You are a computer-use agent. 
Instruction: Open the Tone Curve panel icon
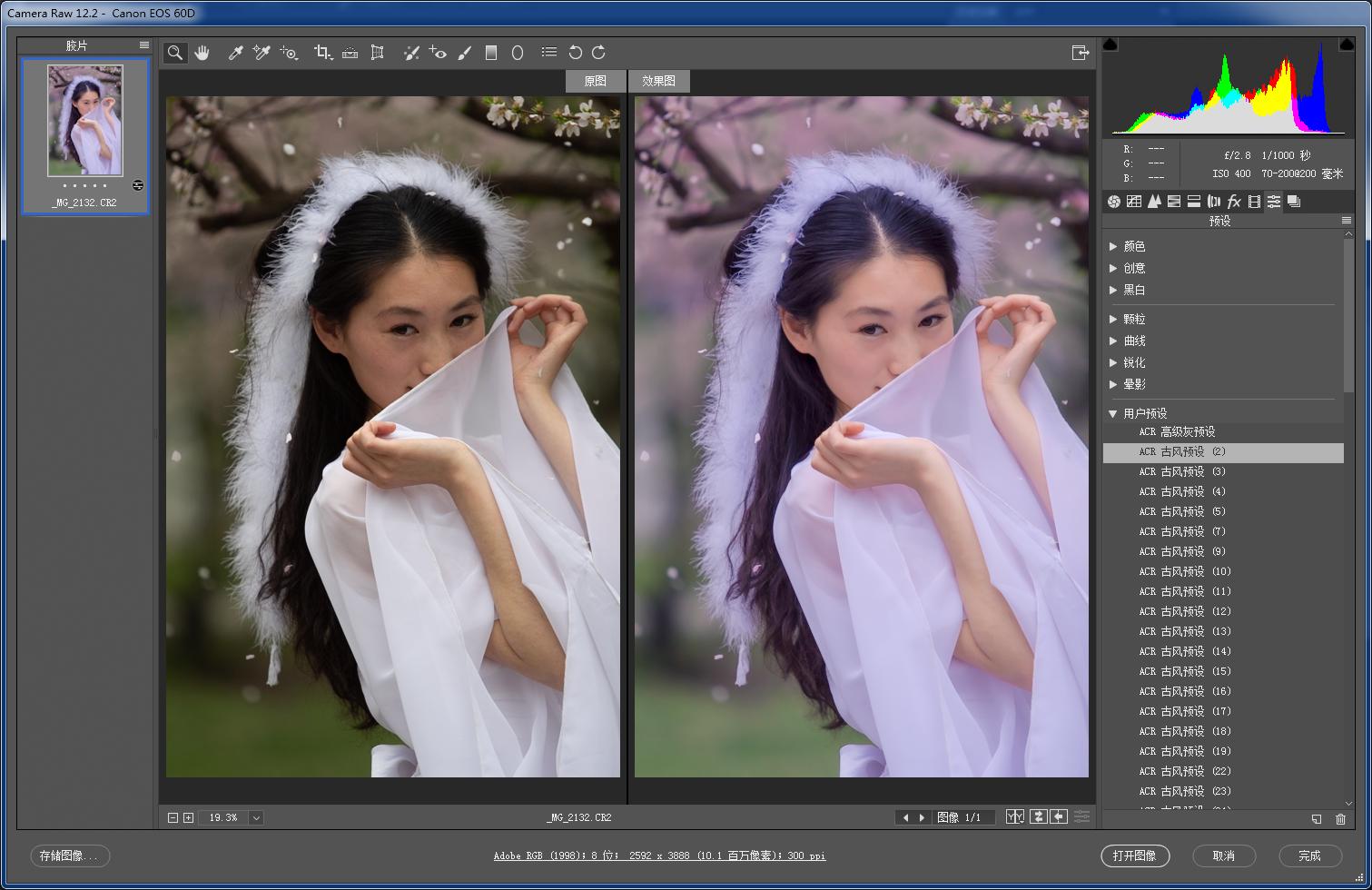pos(1134,202)
